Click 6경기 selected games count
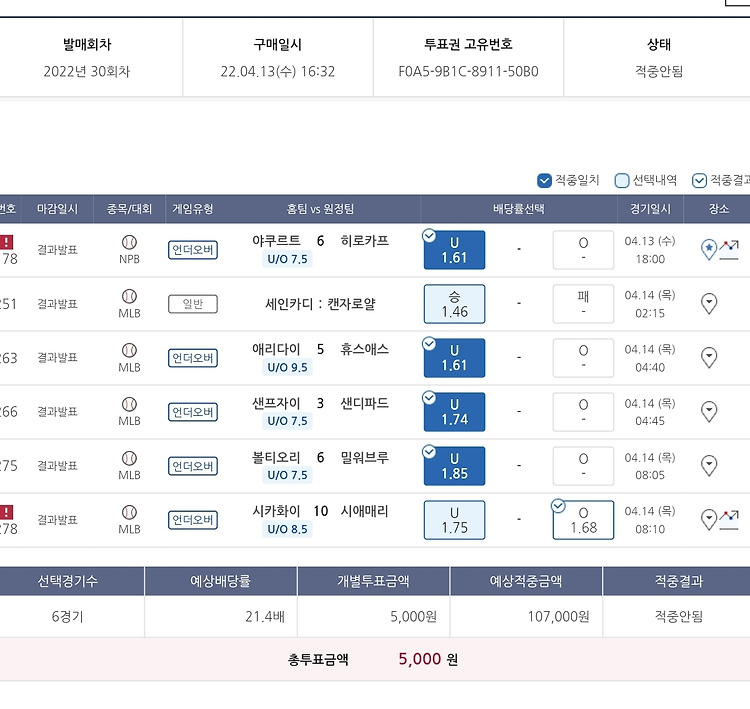The image size is (750, 709). (67, 617)
